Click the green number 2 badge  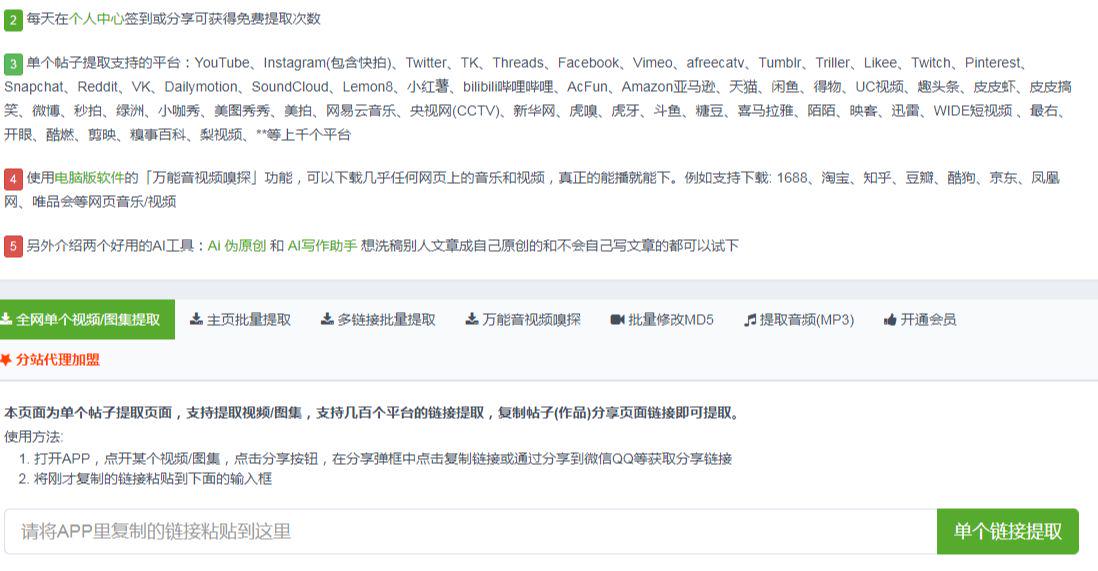[13, 20]
